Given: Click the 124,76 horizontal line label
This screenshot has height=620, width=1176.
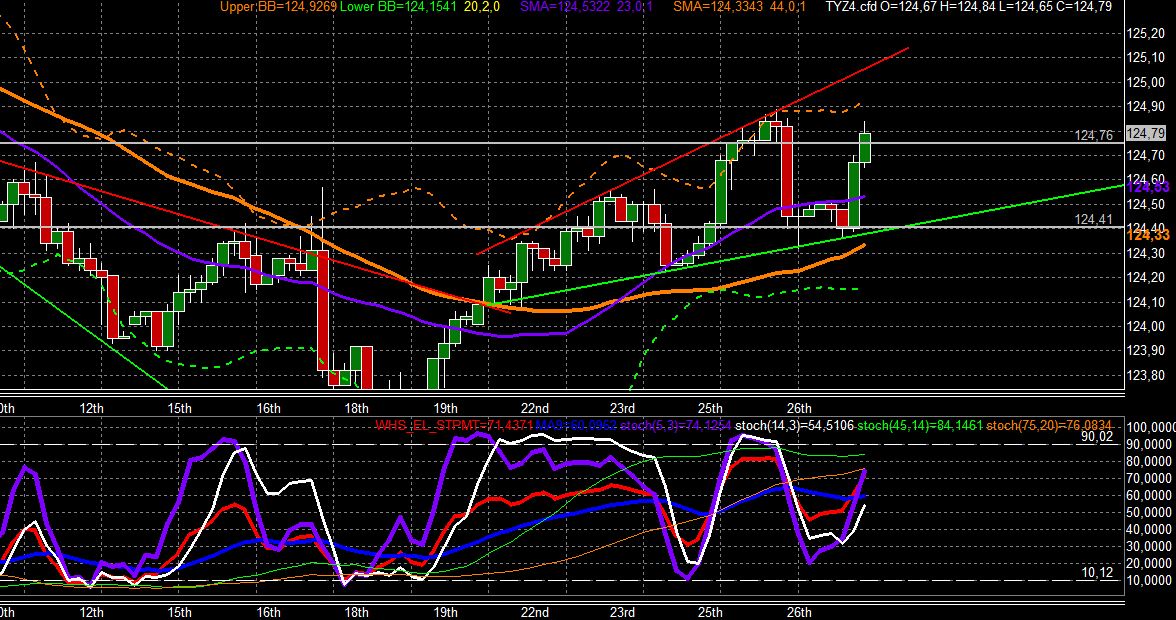Looking at the screenshot, I should pos(1094,135).
